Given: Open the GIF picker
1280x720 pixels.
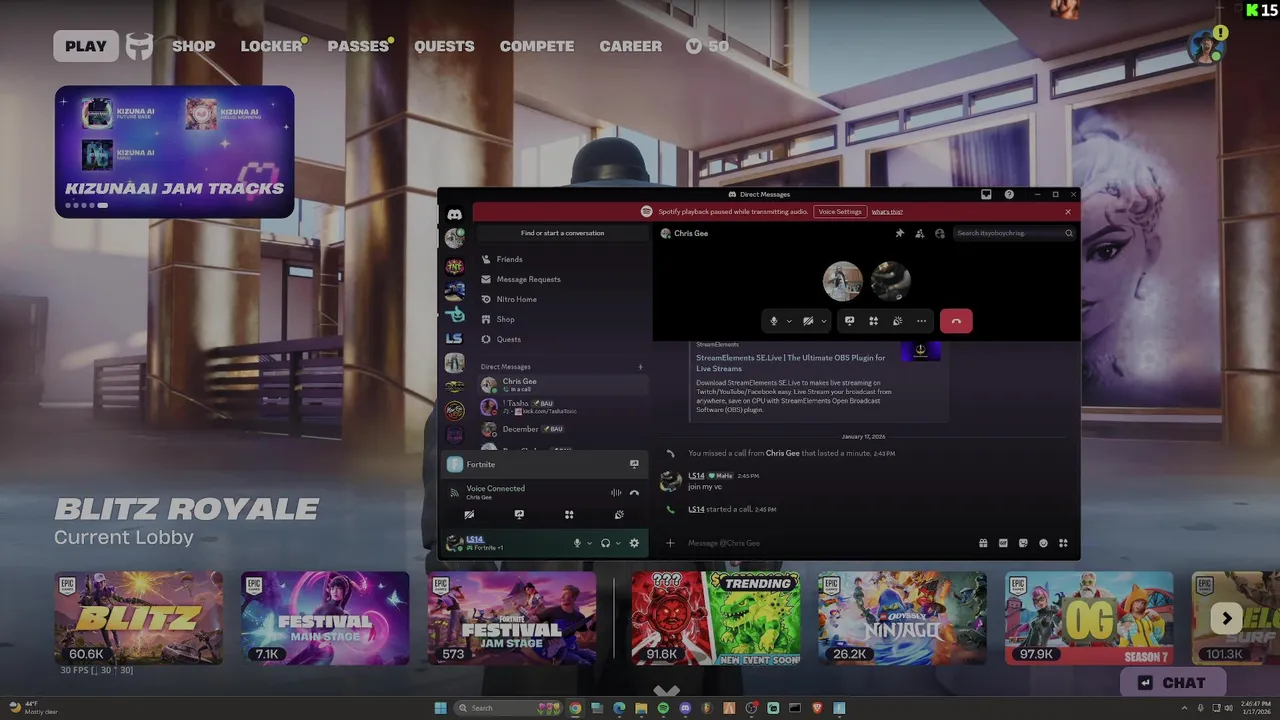Looking at the screenshot, I should [x=1003, y=543].
